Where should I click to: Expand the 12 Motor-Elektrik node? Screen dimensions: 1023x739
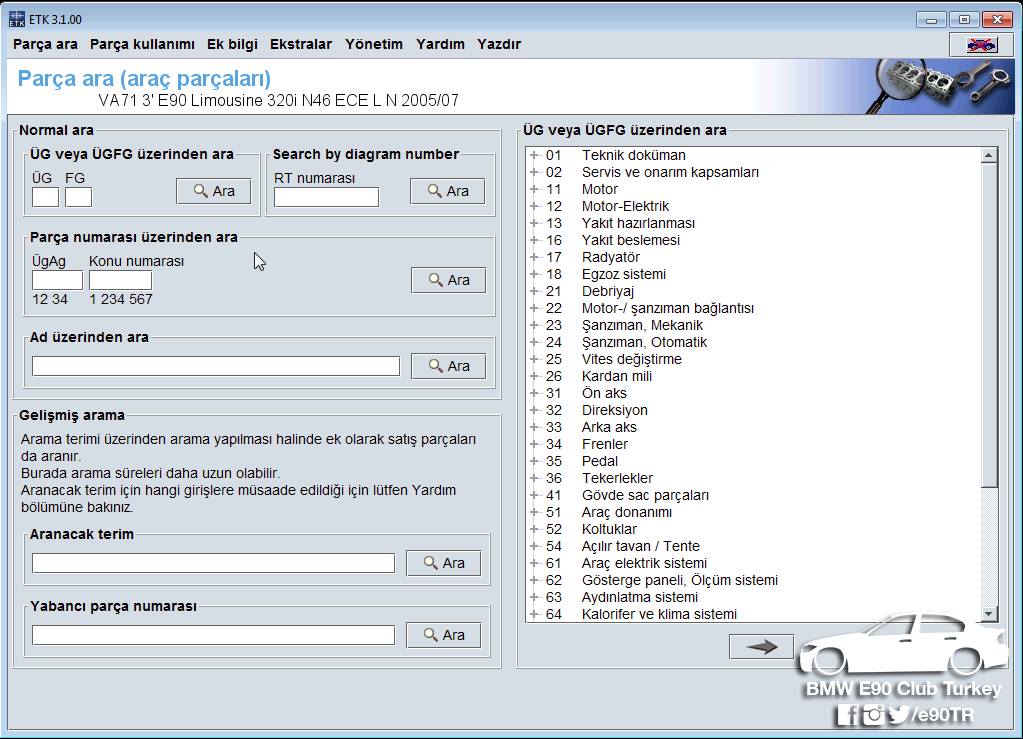tap(534, 206)
